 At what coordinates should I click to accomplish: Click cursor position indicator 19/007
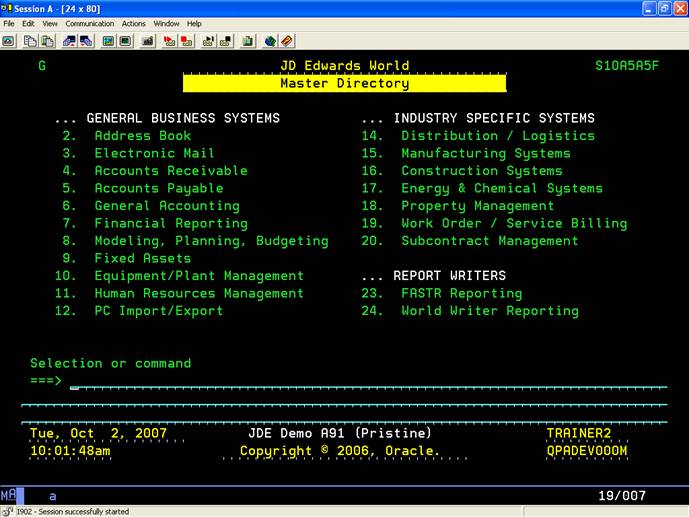coord(622,496)
